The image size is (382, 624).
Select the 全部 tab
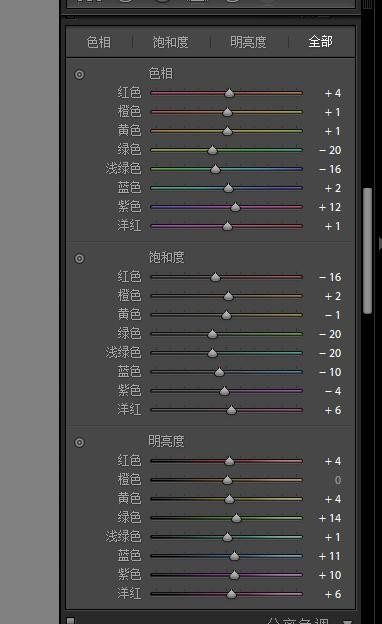(x=320, y=41)
